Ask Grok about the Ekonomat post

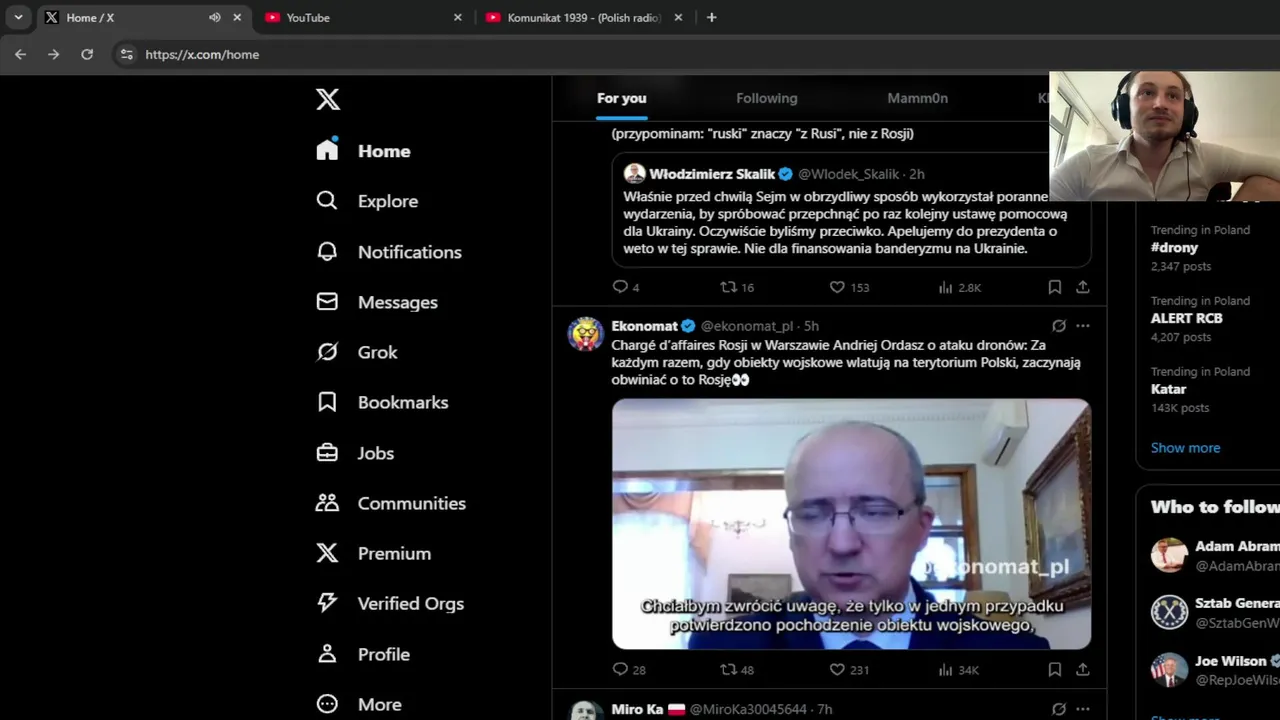tap(1058, 326)
